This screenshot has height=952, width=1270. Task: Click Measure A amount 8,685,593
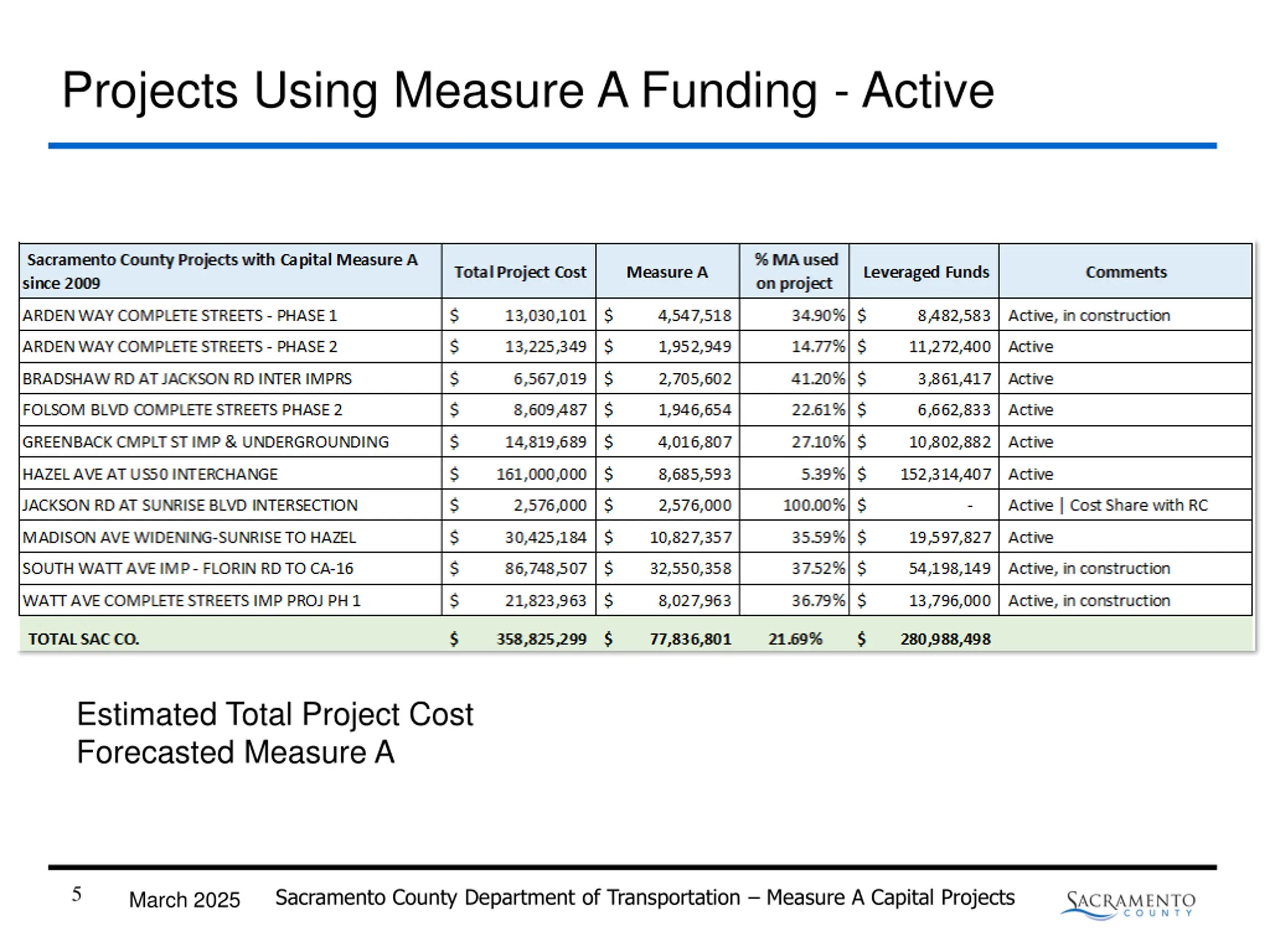pos(695,474)
